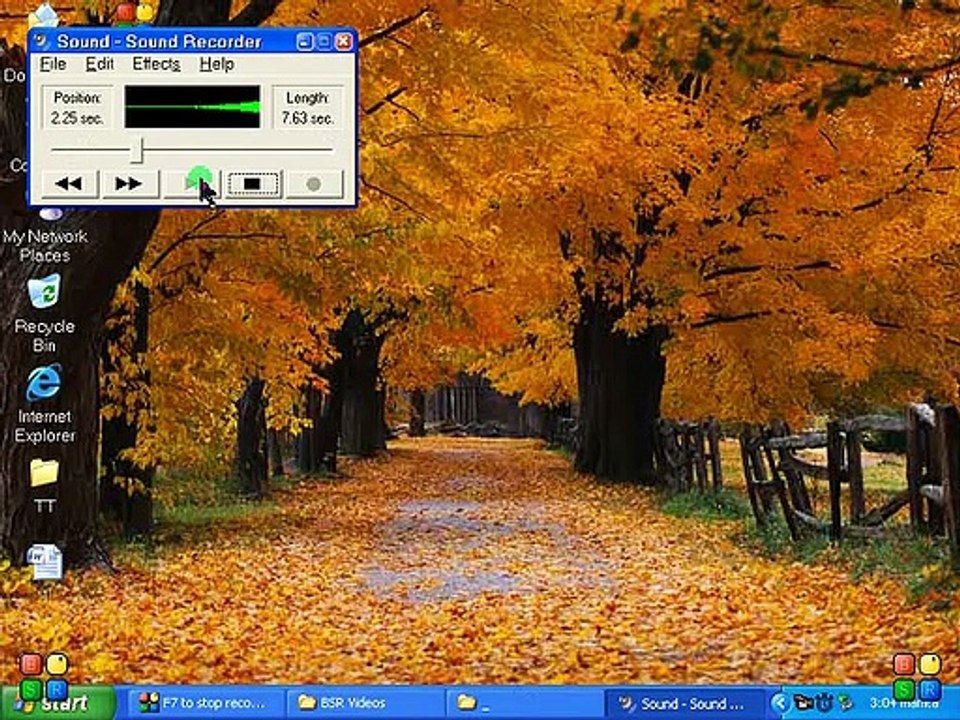Click the Position 2.25 sec. readout

tap(77, 108)
